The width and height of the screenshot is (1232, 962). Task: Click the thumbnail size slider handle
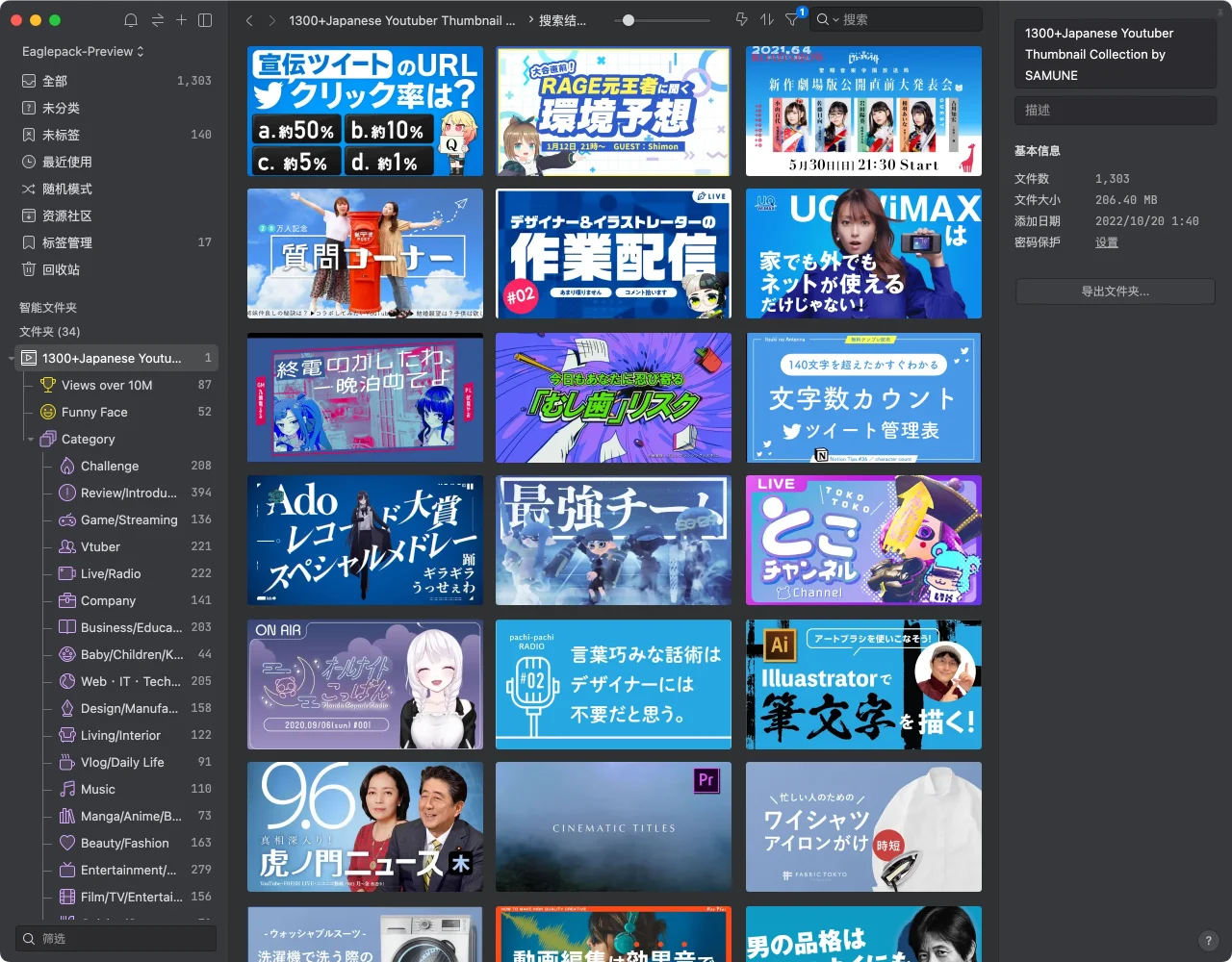[629, 20]
